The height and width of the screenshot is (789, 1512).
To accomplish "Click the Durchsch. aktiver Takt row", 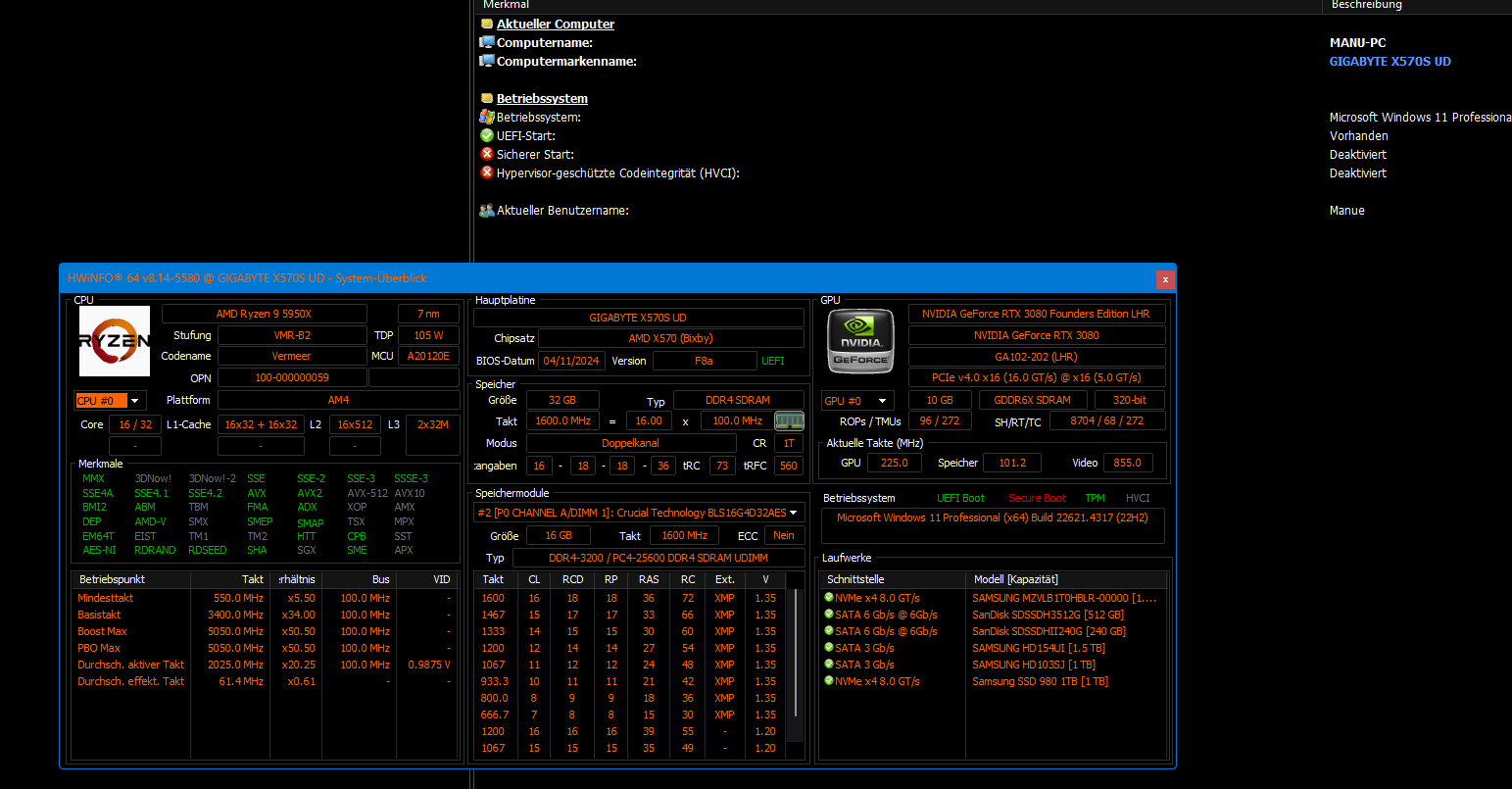I will [265, 665].
